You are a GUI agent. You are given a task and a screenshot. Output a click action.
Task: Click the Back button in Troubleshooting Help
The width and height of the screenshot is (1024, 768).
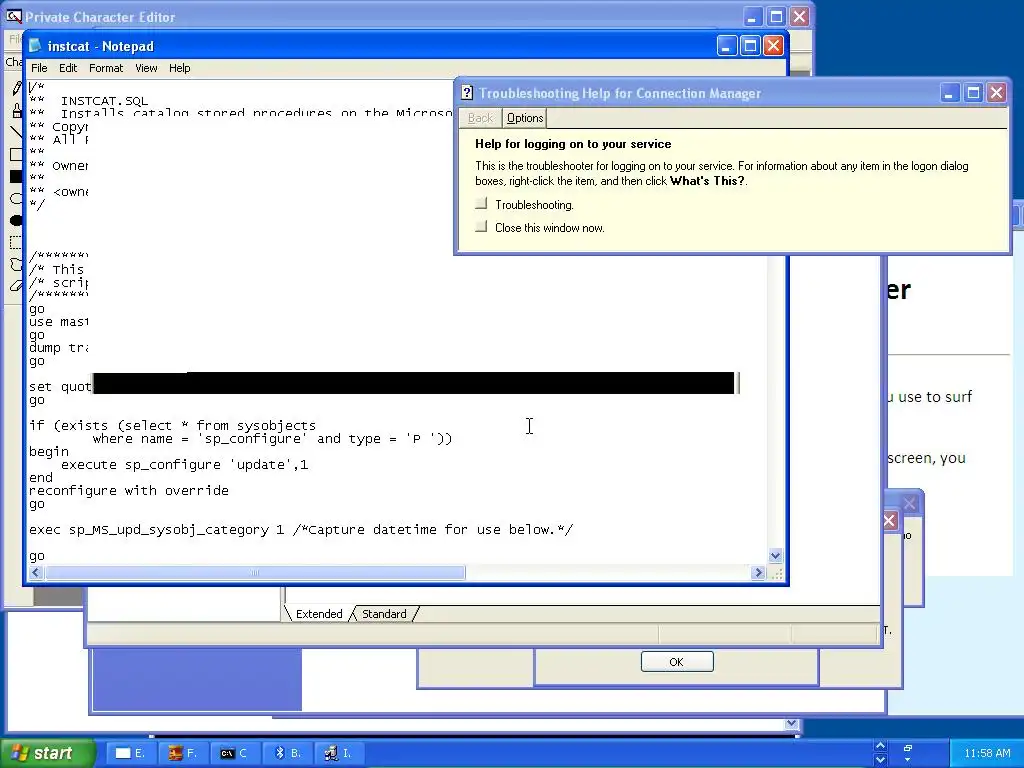point(480,118)
